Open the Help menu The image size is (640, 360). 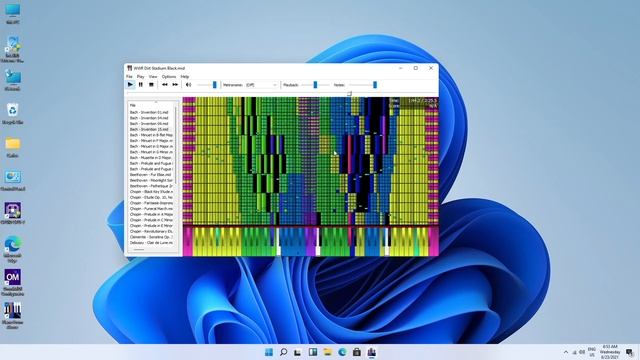185,76
